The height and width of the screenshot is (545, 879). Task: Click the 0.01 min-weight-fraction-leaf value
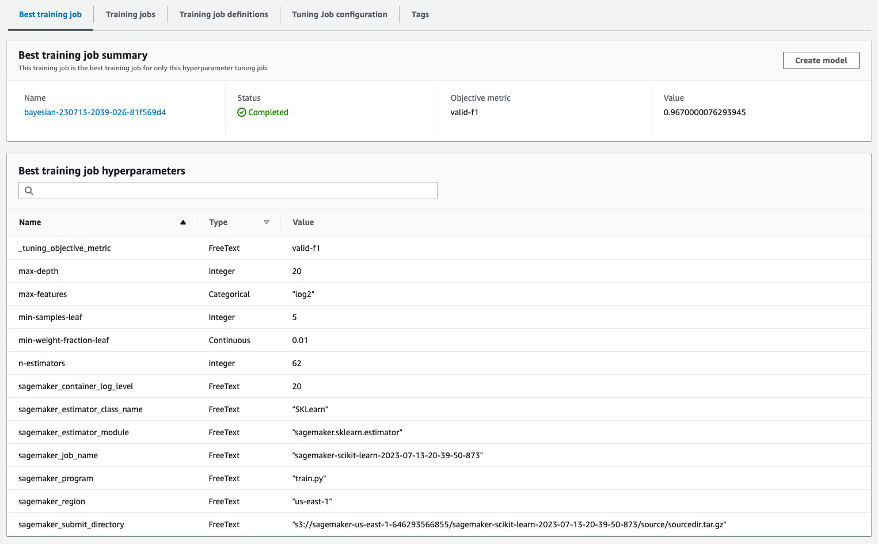300,340
